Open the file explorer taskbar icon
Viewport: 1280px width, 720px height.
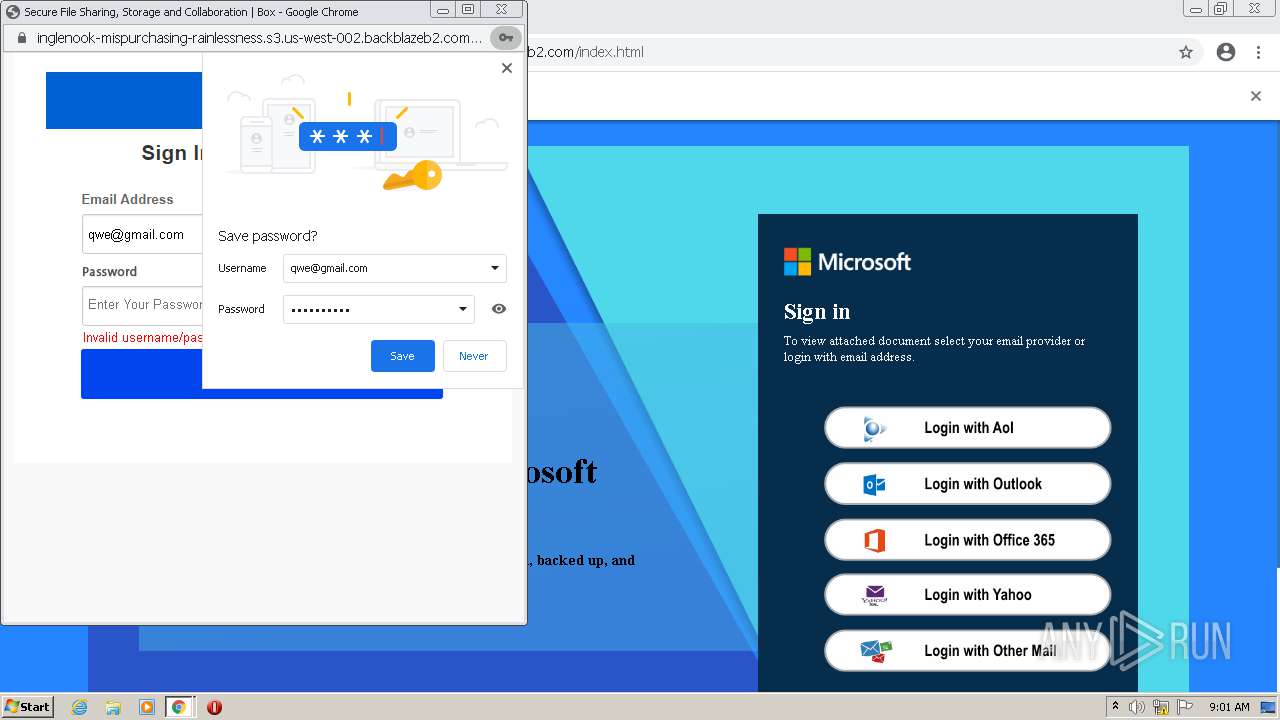[113, 707]
